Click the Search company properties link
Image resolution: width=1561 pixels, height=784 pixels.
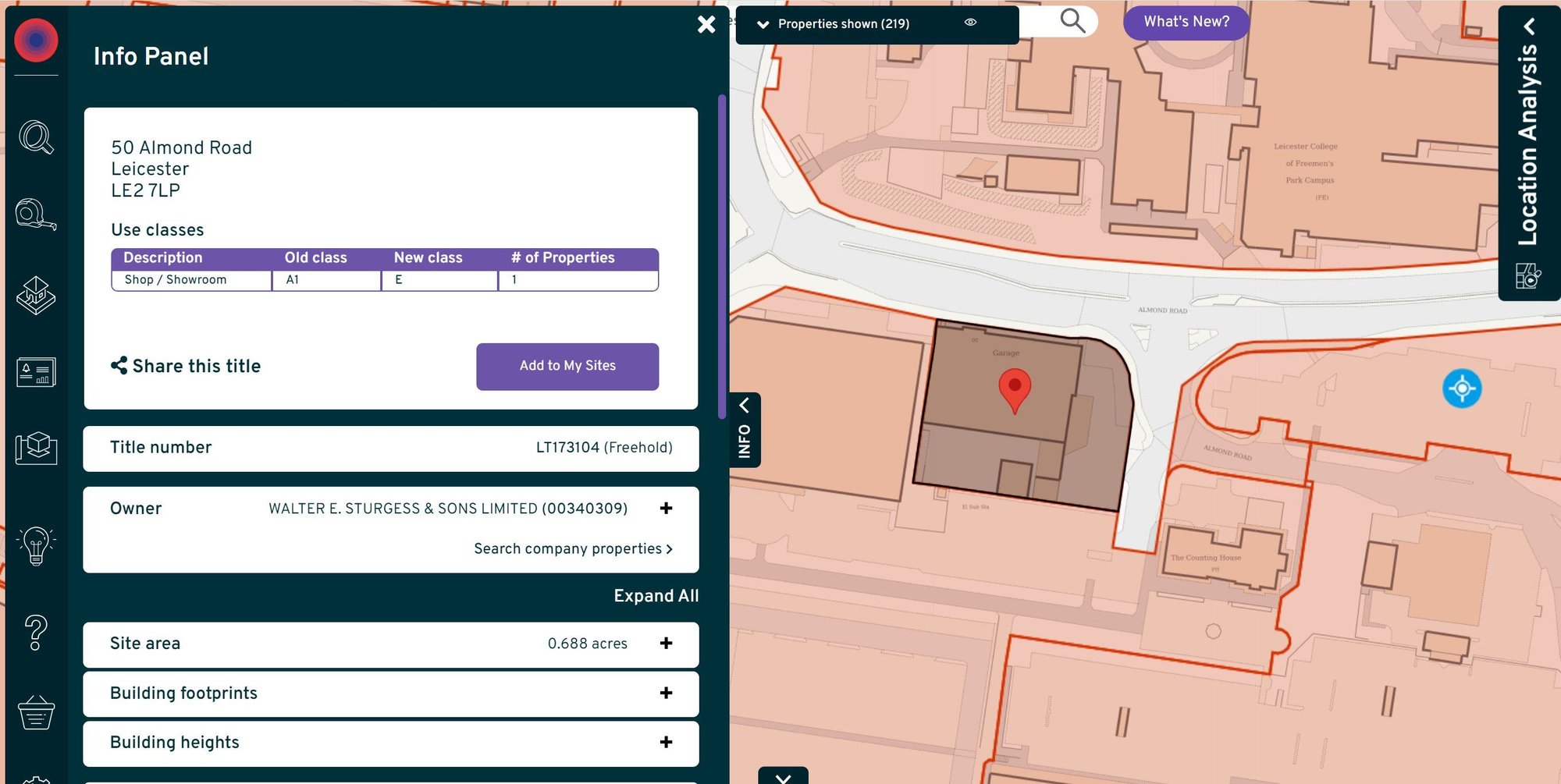[571, 548]
